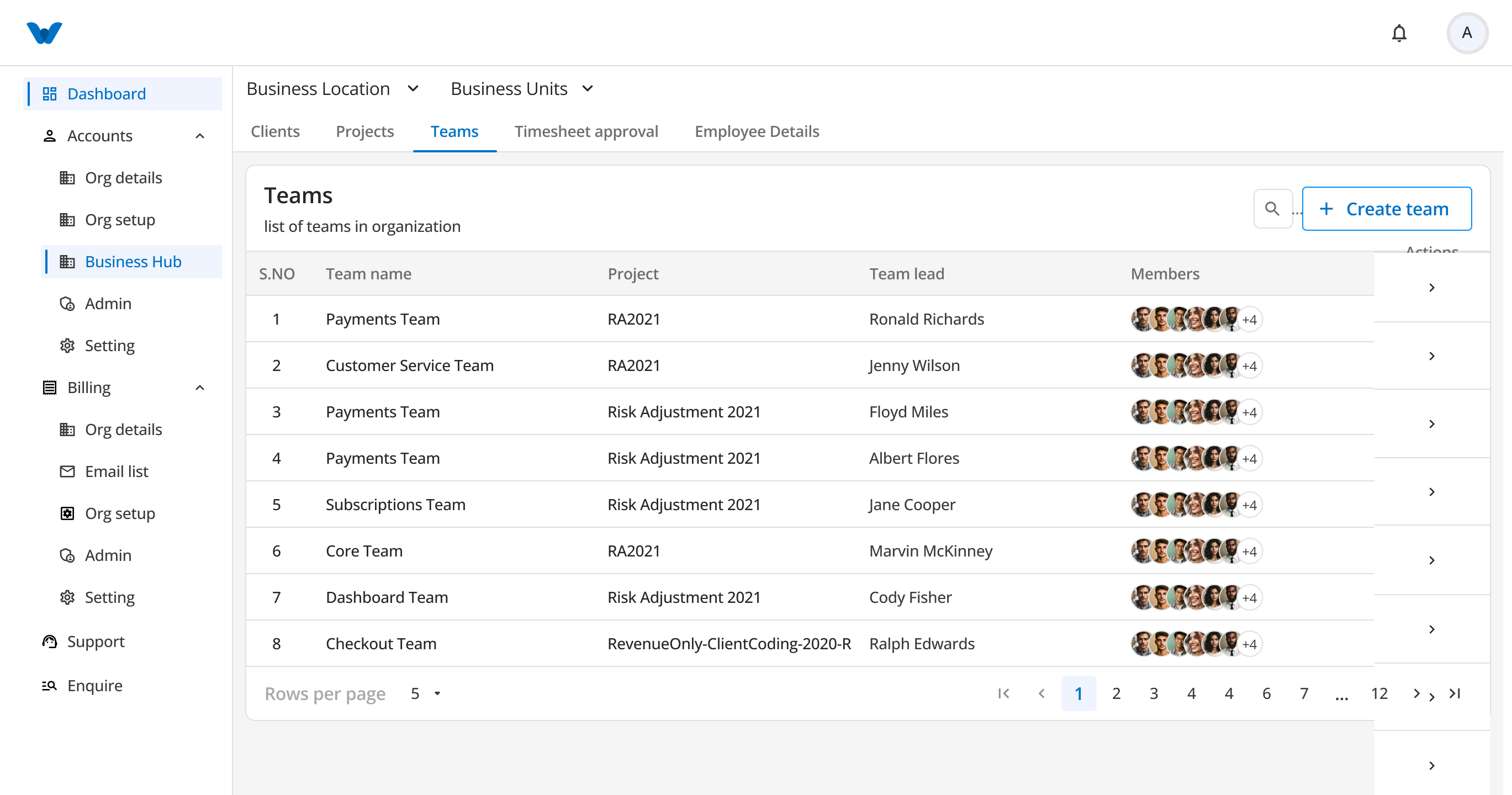The height and width of the screenshot is (795, 1512).
Task: Open the Business Location dropdown
Action: [x=333, y=88]
